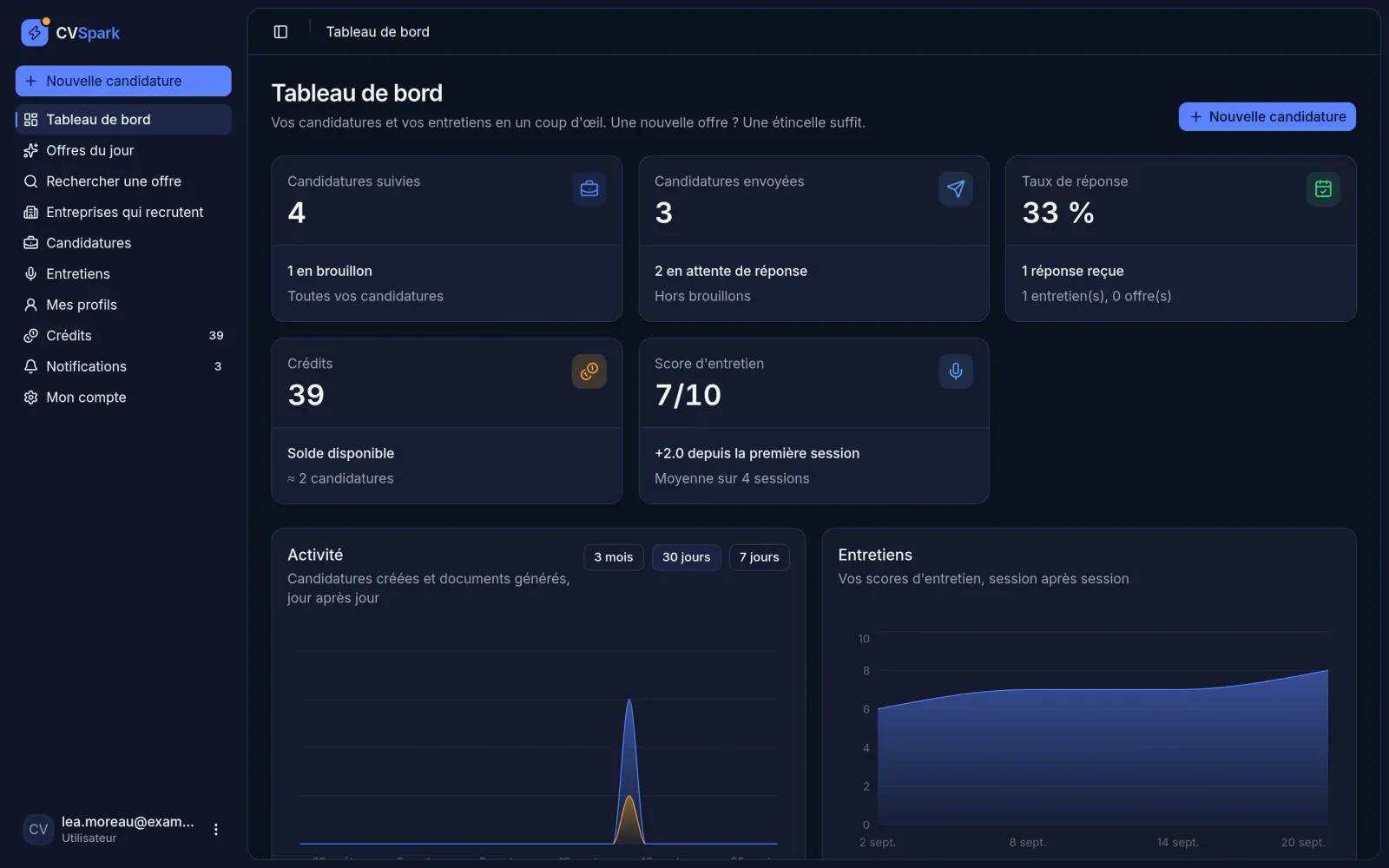This screenshot has height=868, width=1389.
Task: Toggle the sidebar panel icon
Action: tap(280, 32)
